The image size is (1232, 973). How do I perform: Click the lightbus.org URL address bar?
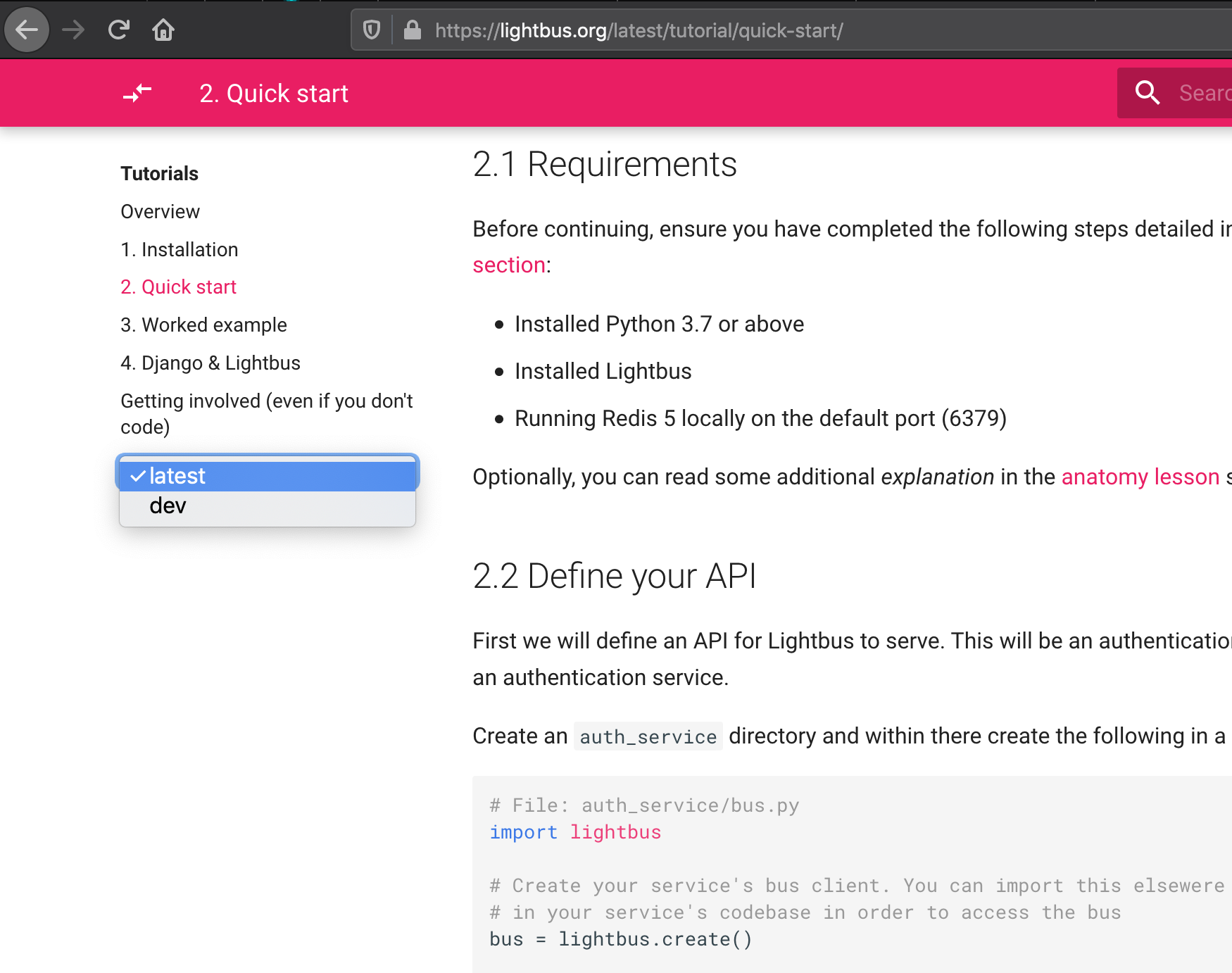(x=792, y=30)
